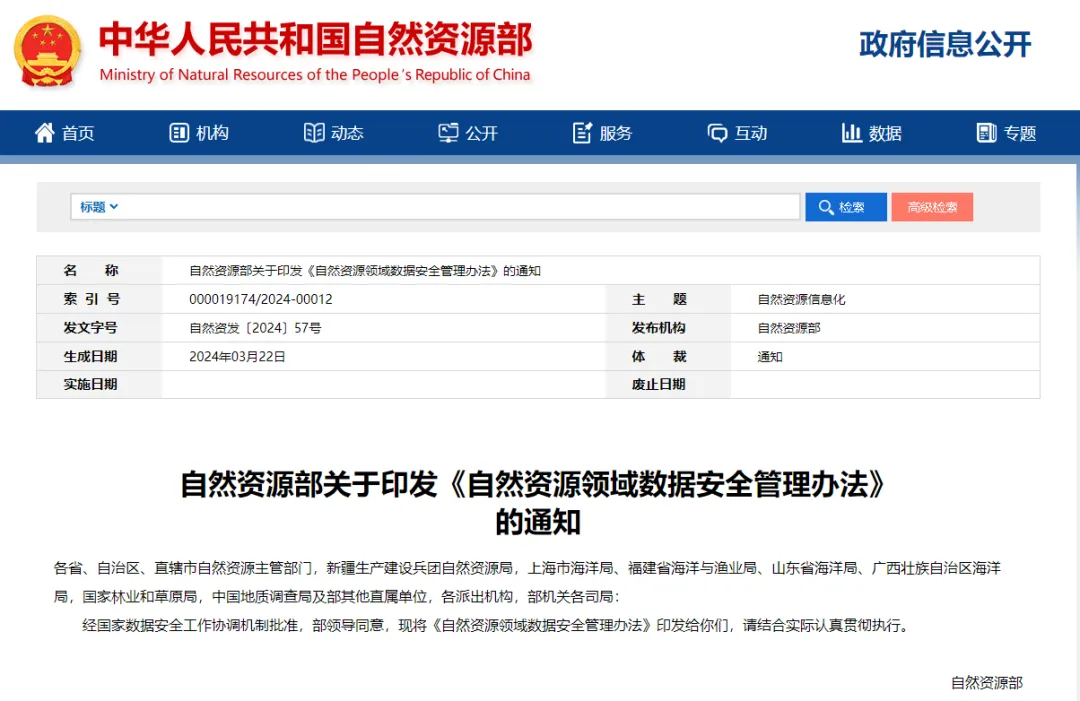Click the newspaper icon beside 专题

tap(986, 133)
